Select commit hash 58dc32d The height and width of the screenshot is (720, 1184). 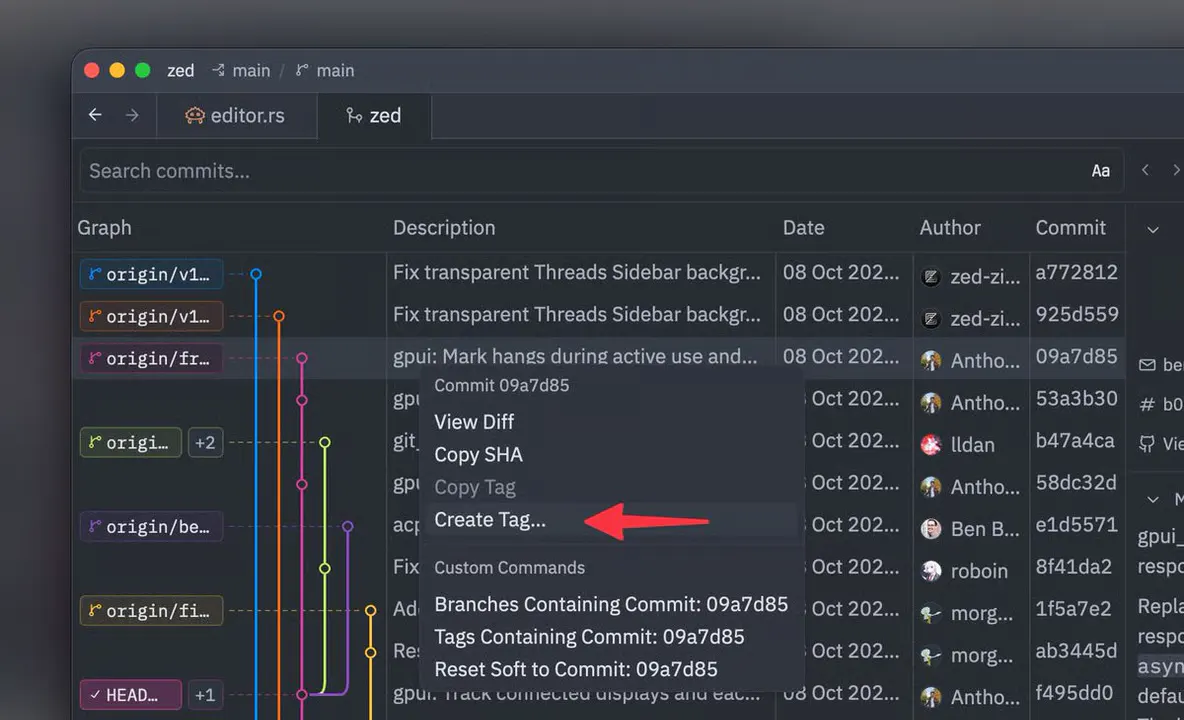(x=1075, y=483)
